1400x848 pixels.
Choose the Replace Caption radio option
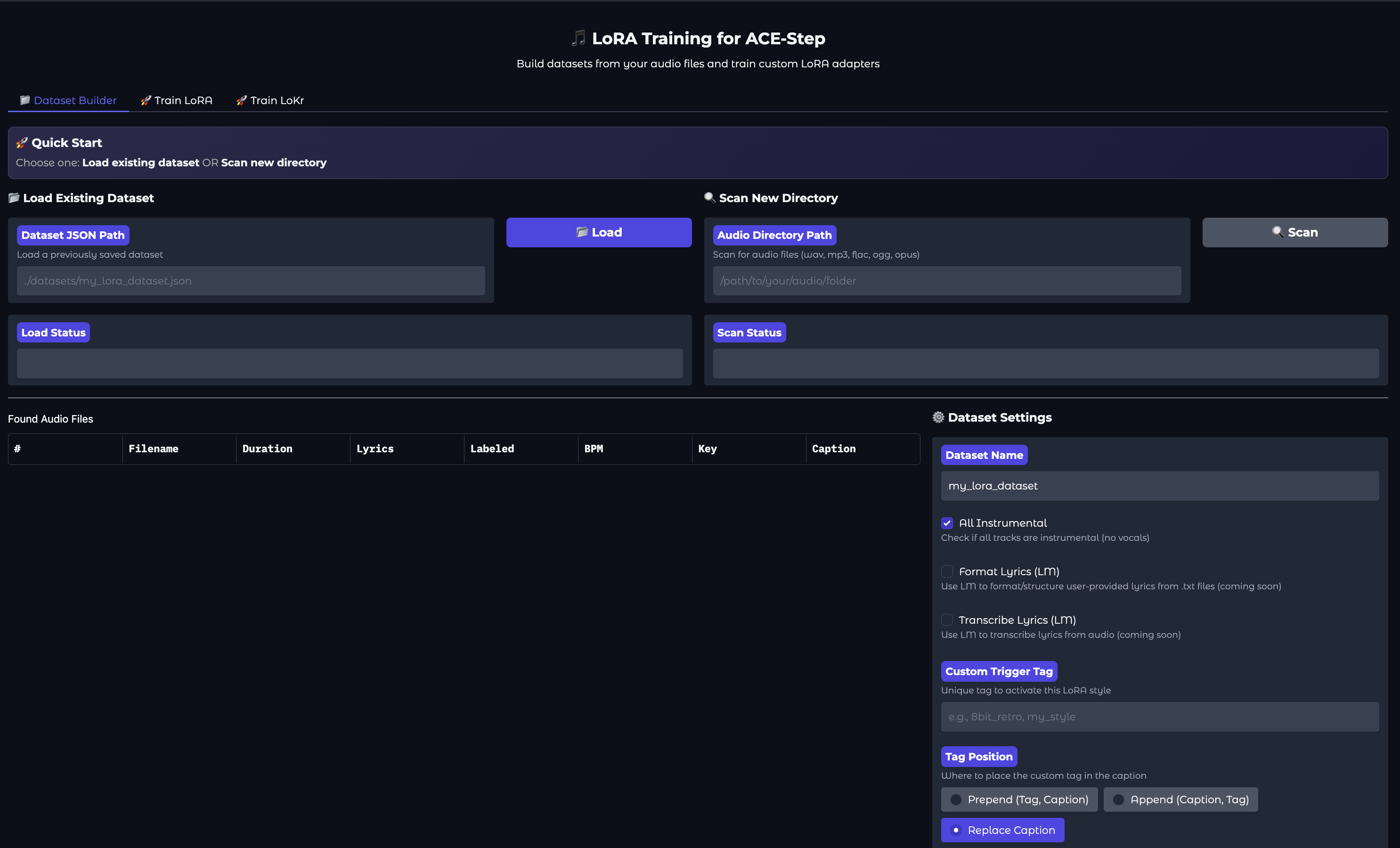pos(956,830)
